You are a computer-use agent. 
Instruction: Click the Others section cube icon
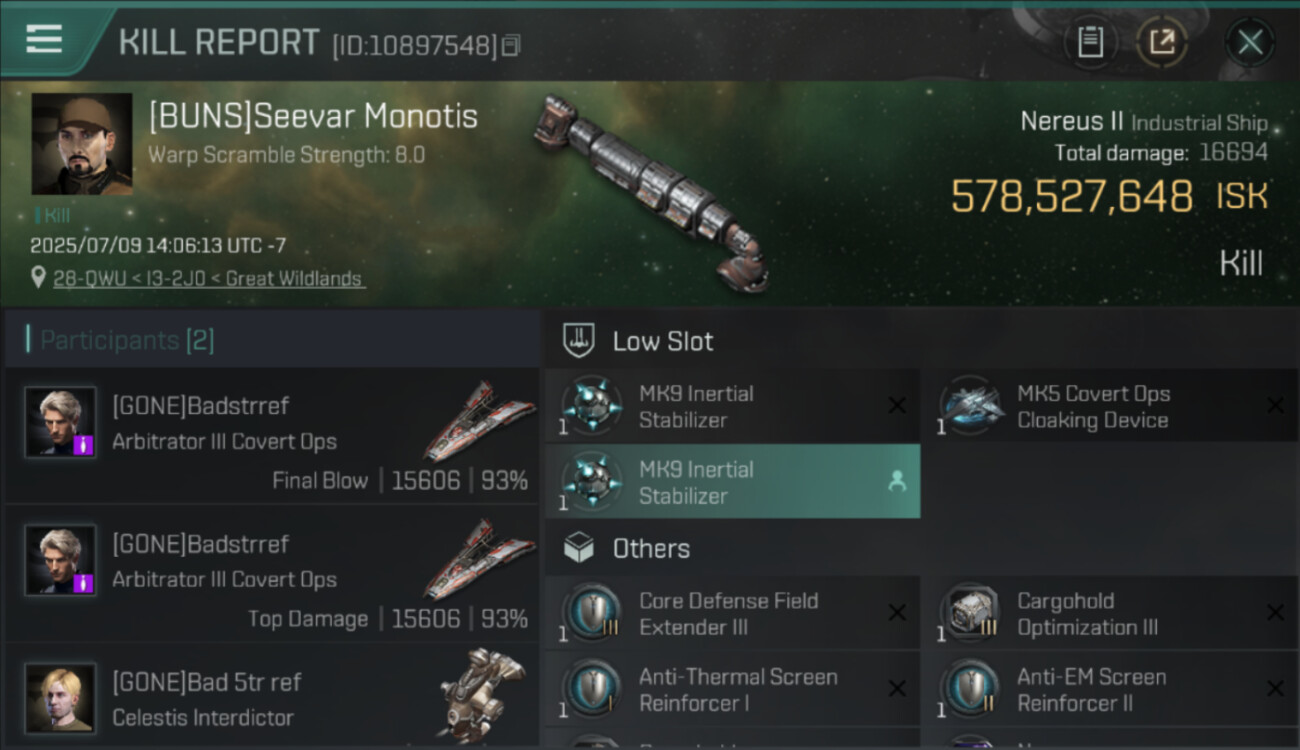coord(580,548)
